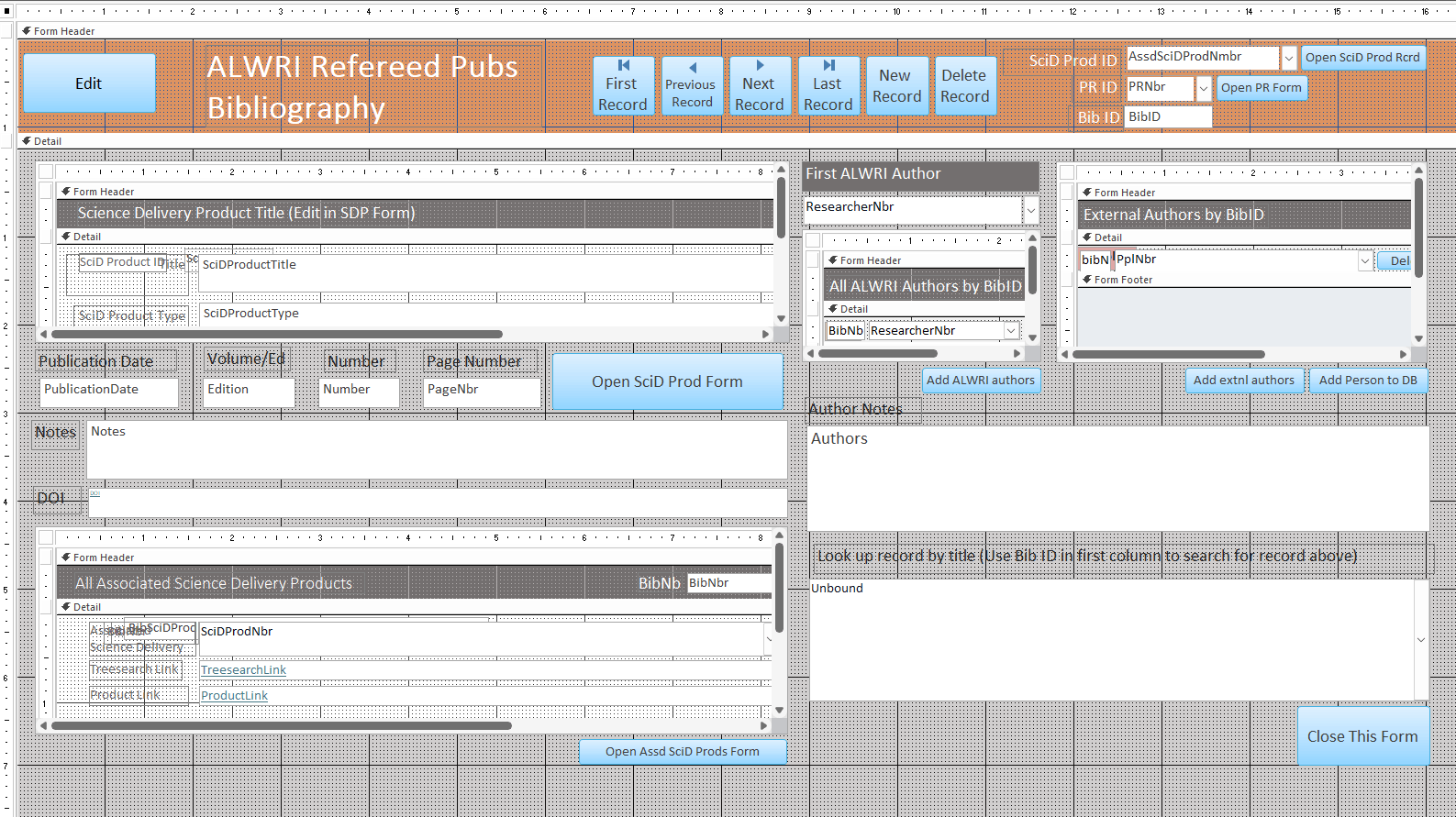The image size is (1456, 817).
Task: Click Add Person to DB button
Action: [1368, 381]
